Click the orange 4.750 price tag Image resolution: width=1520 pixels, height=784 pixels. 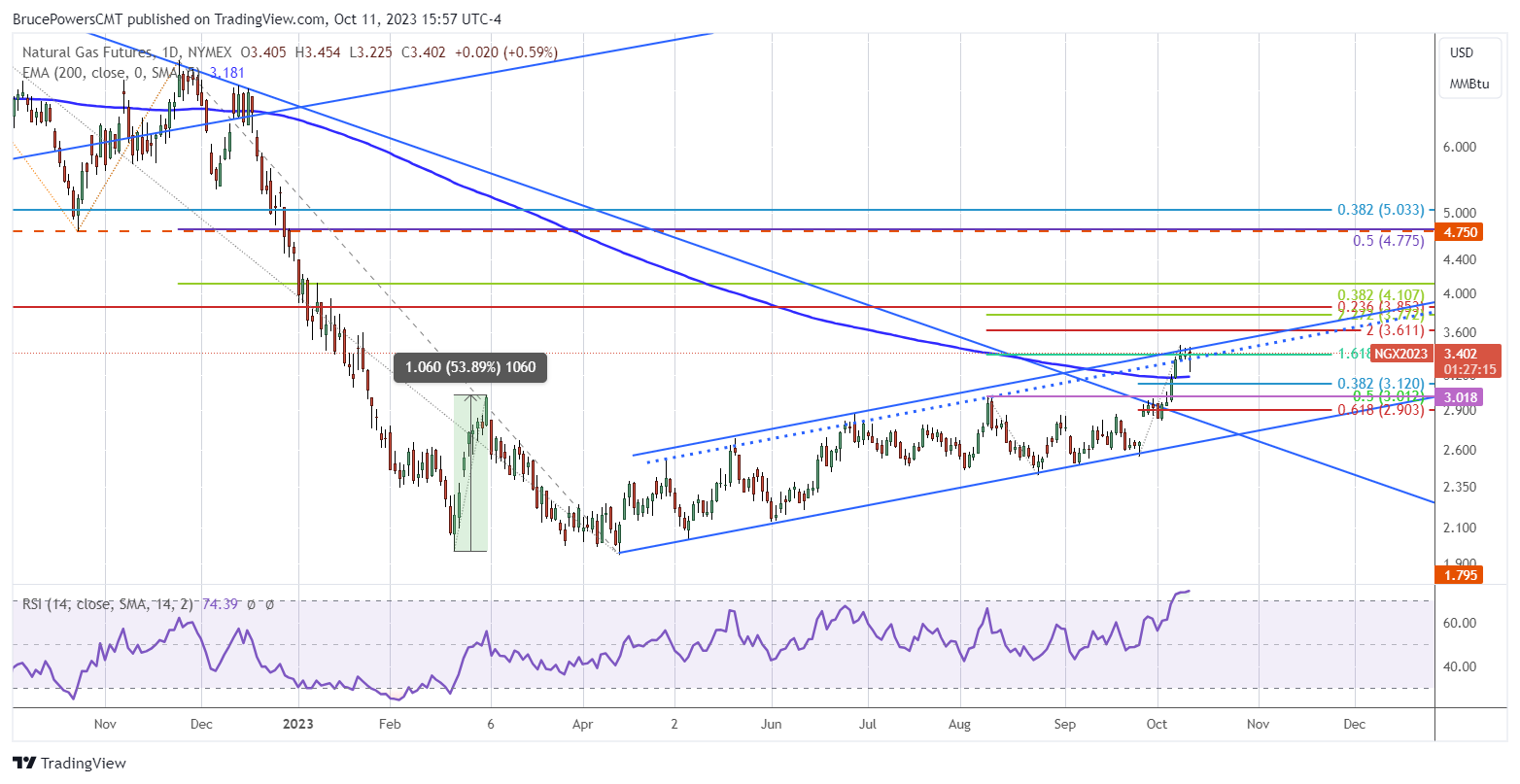pyautogui.click(x=1461, y=232)
